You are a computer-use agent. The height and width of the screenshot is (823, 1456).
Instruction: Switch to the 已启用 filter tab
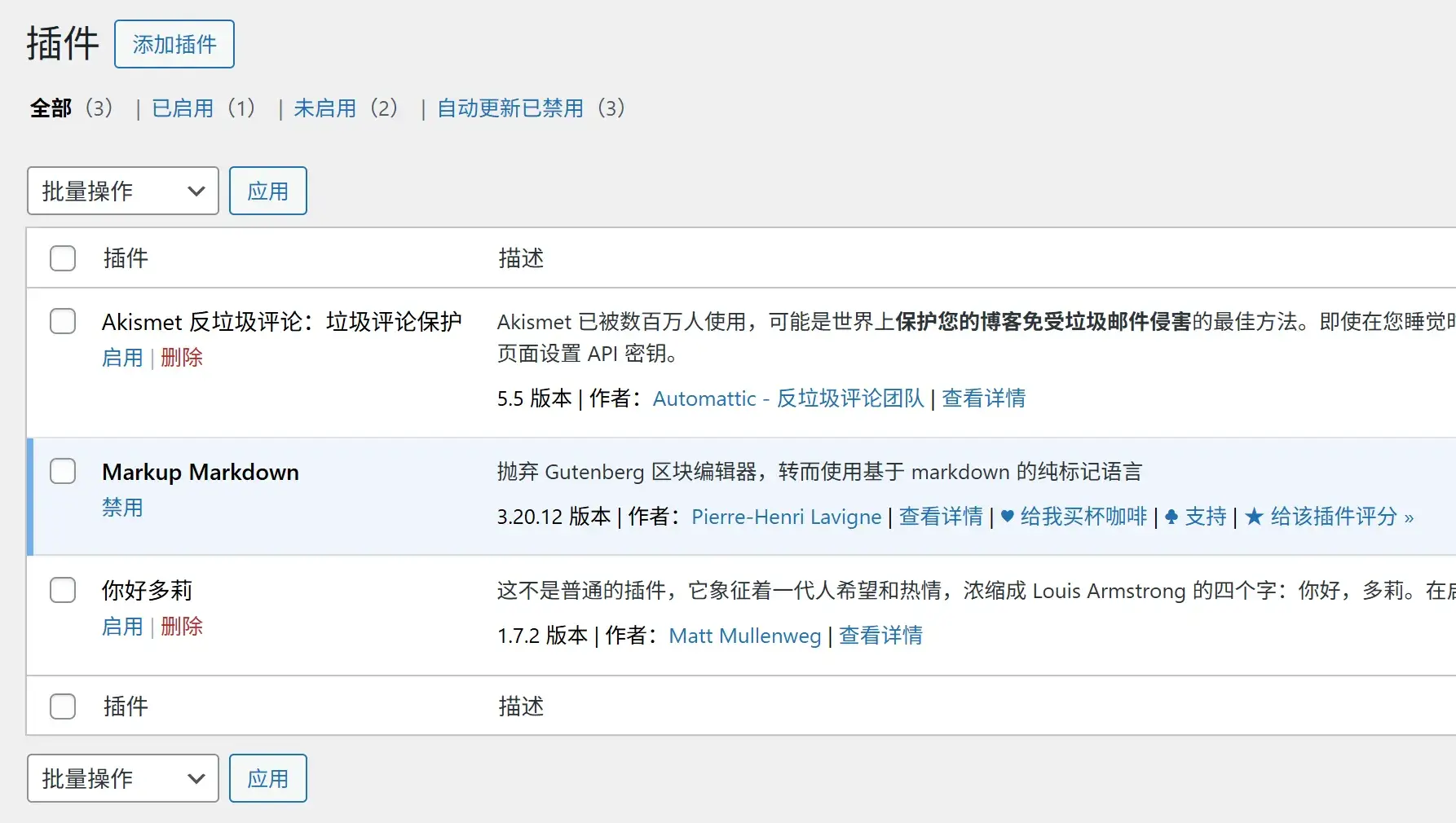tap(183, 108)
